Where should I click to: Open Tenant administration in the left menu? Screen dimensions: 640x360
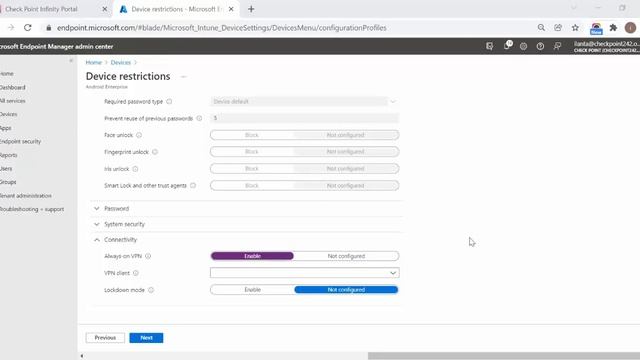click(26, 196)
